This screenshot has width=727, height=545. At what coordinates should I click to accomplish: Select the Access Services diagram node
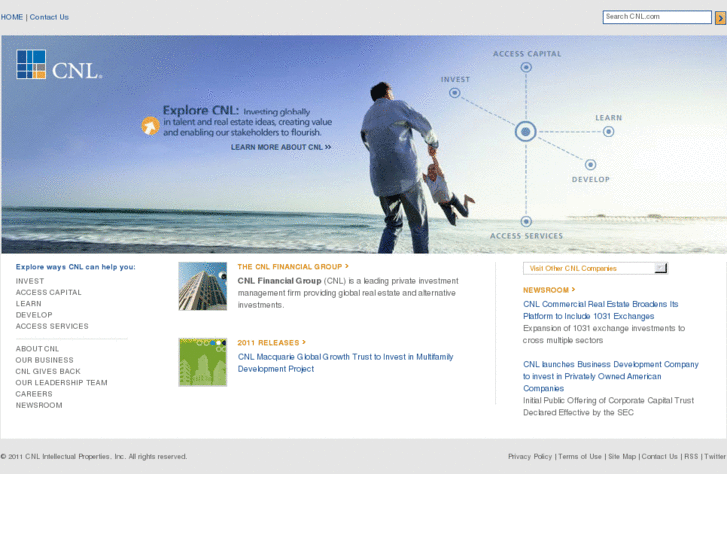point(526,221)
